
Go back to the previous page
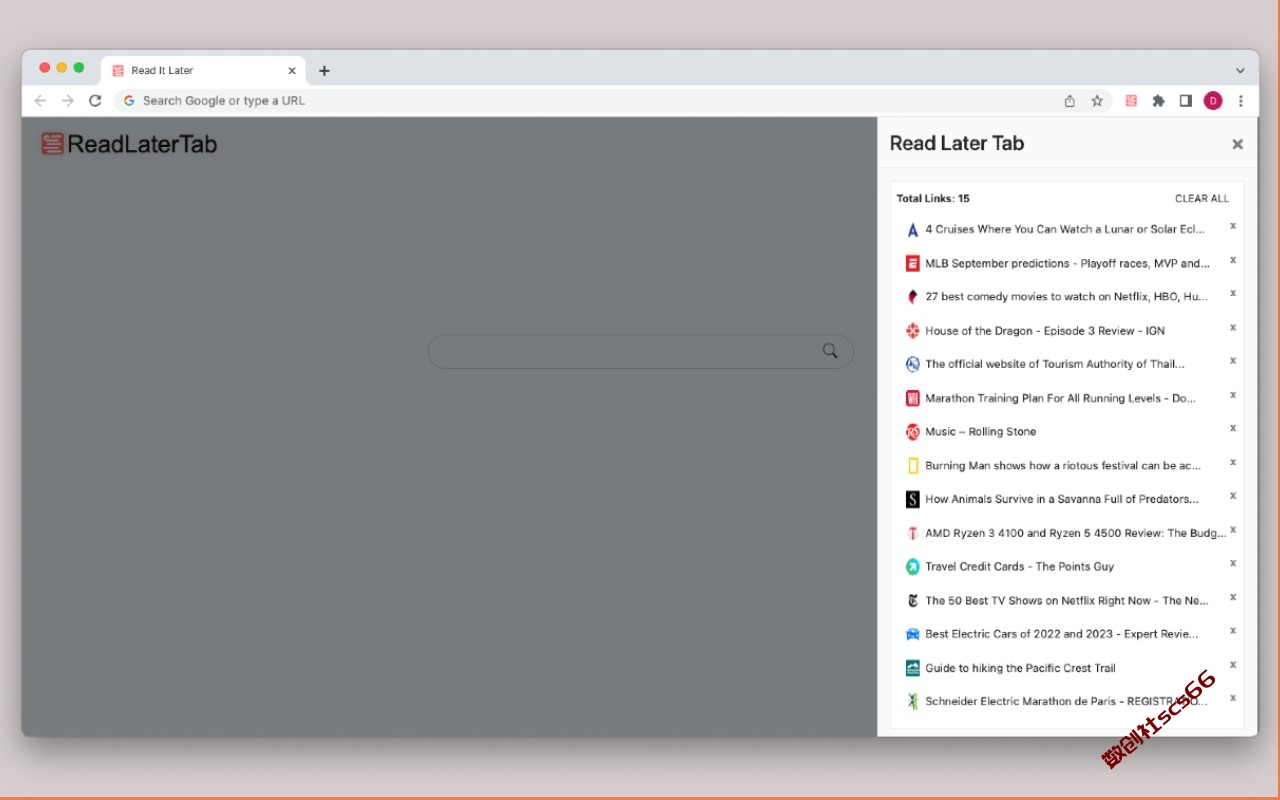40,100
